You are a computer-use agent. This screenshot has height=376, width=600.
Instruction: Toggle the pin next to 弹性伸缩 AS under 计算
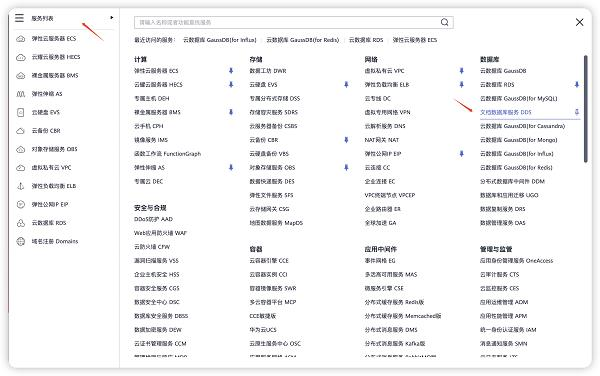(x=231, y=168)
